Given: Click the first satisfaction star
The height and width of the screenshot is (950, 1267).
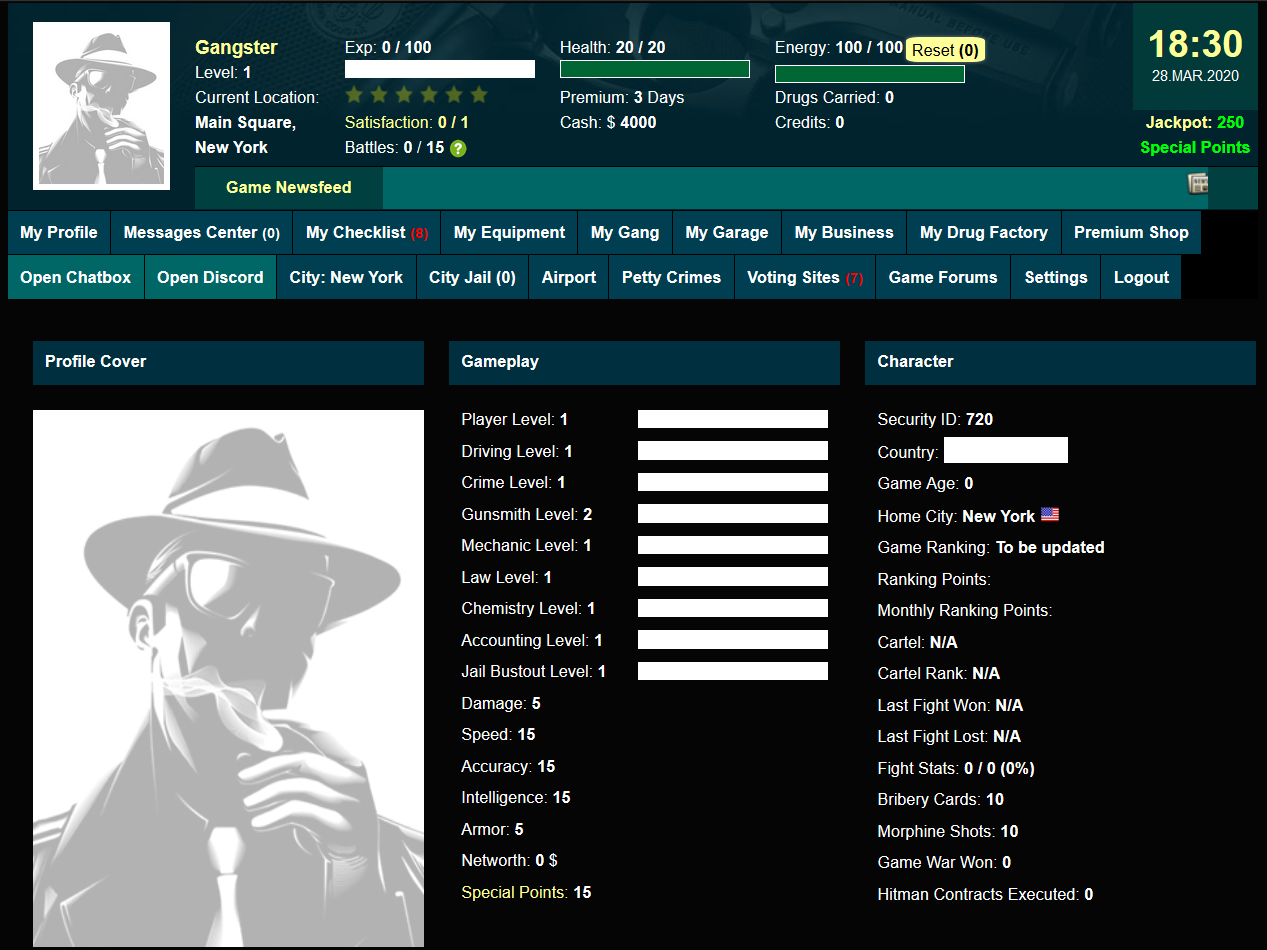Looking at the screenshot, I should [x=353, y=95].
